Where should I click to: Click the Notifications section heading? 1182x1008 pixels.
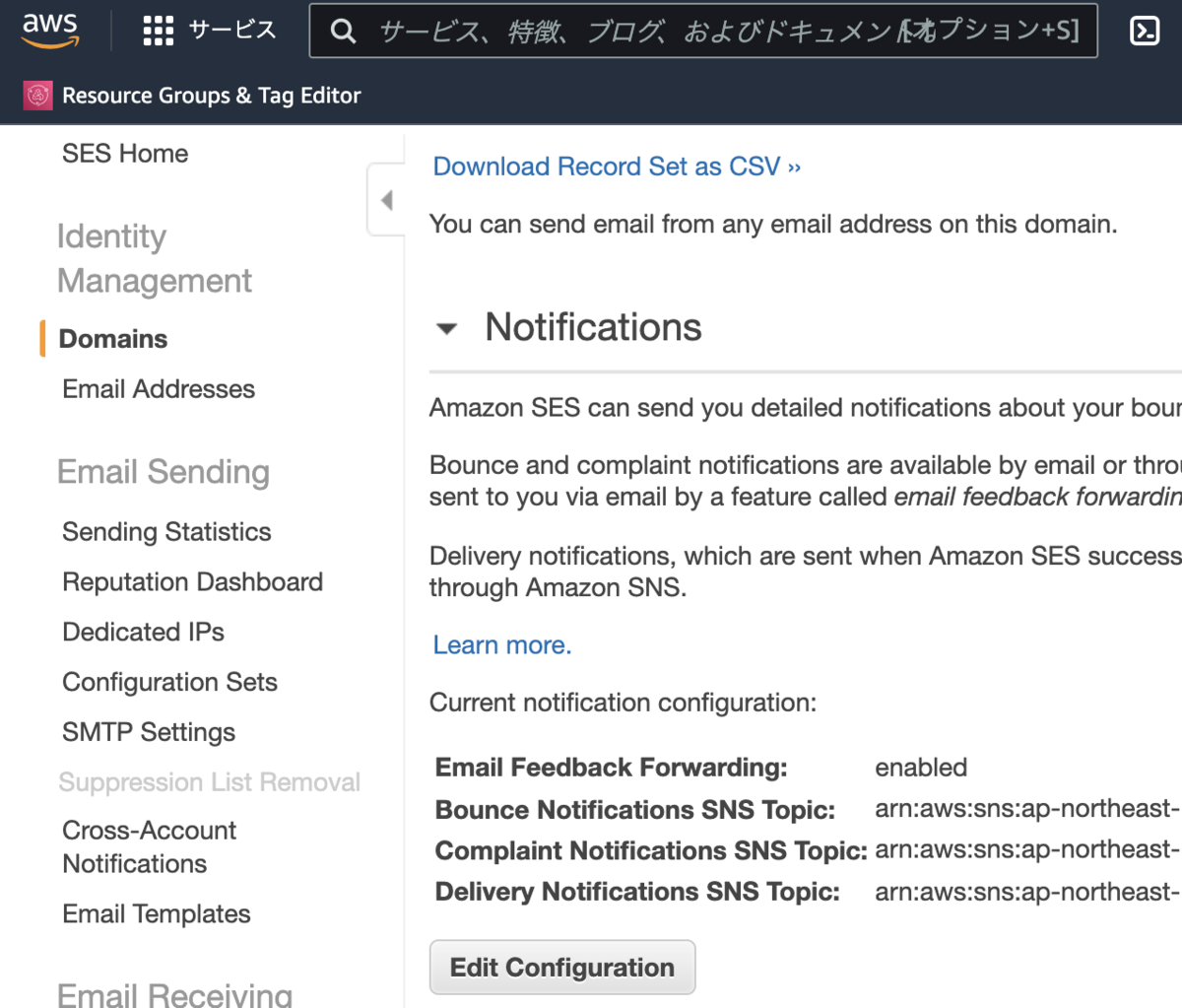(593, 327)
